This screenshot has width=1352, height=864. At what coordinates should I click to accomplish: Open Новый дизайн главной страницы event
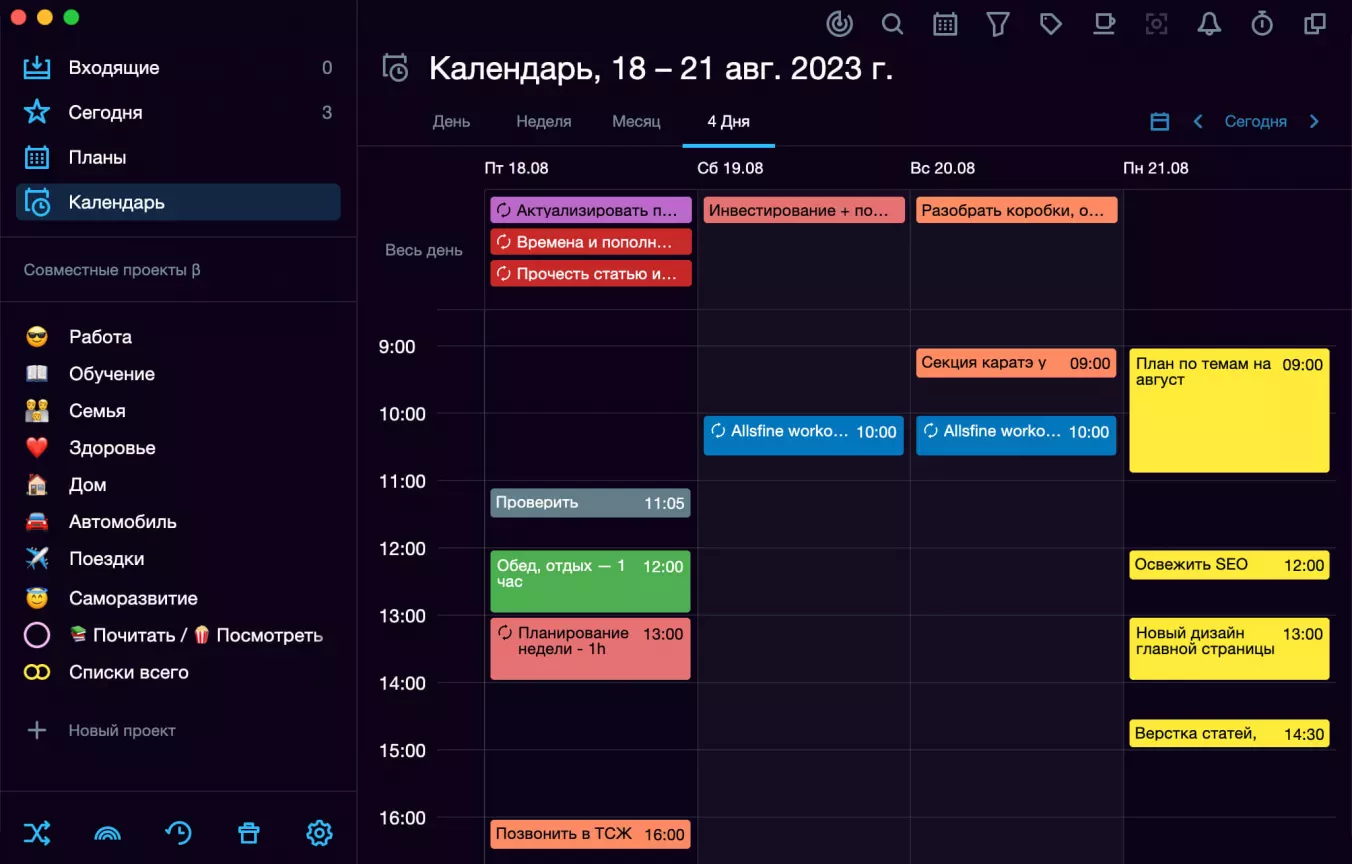[x=1229, y=649]
